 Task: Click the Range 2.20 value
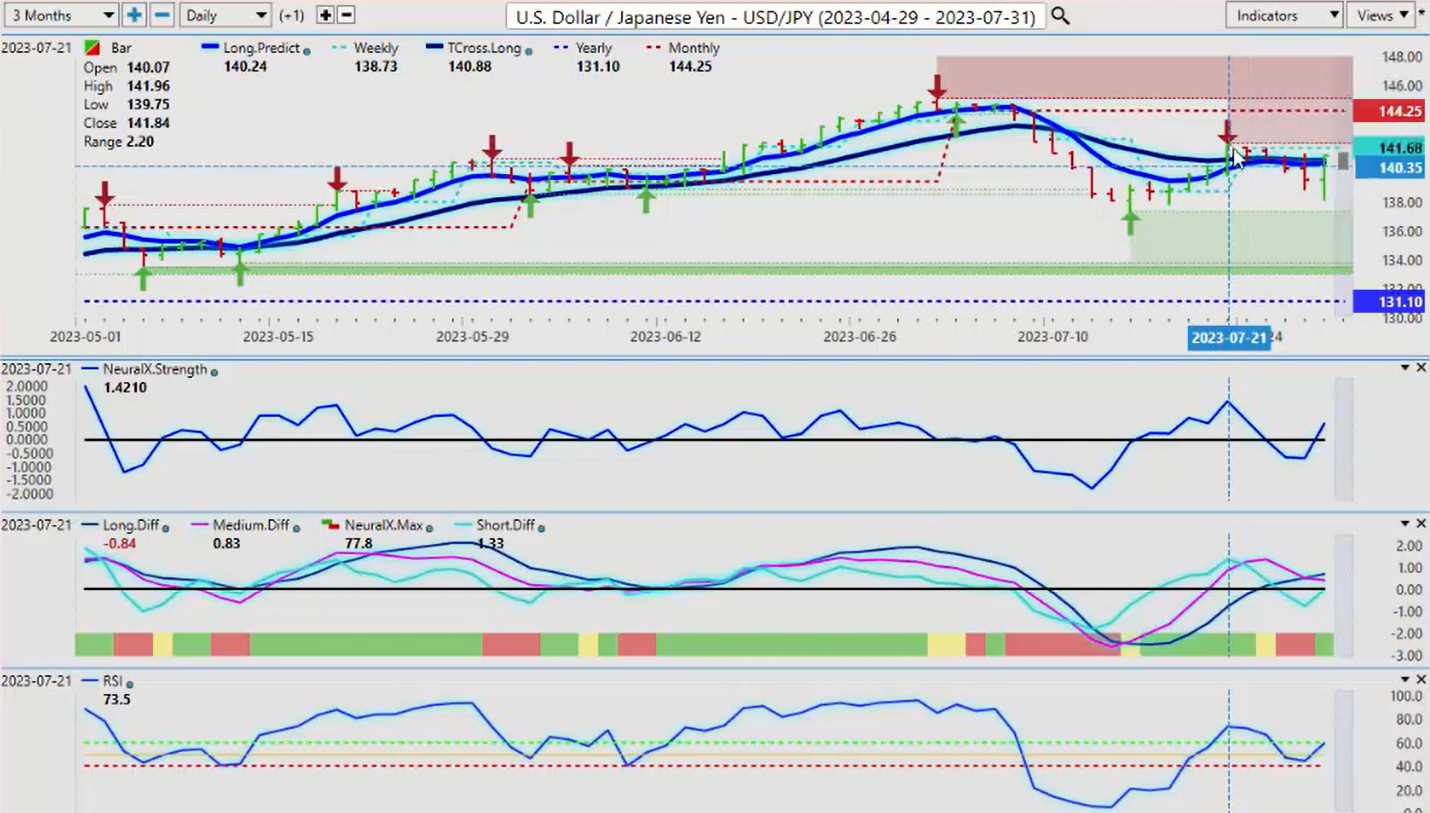[x=140, y=142]
